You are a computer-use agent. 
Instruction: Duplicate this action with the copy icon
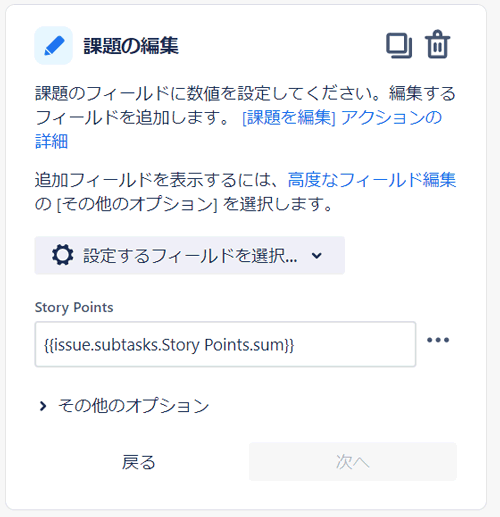pyautogui.click(x=399, y=45)
